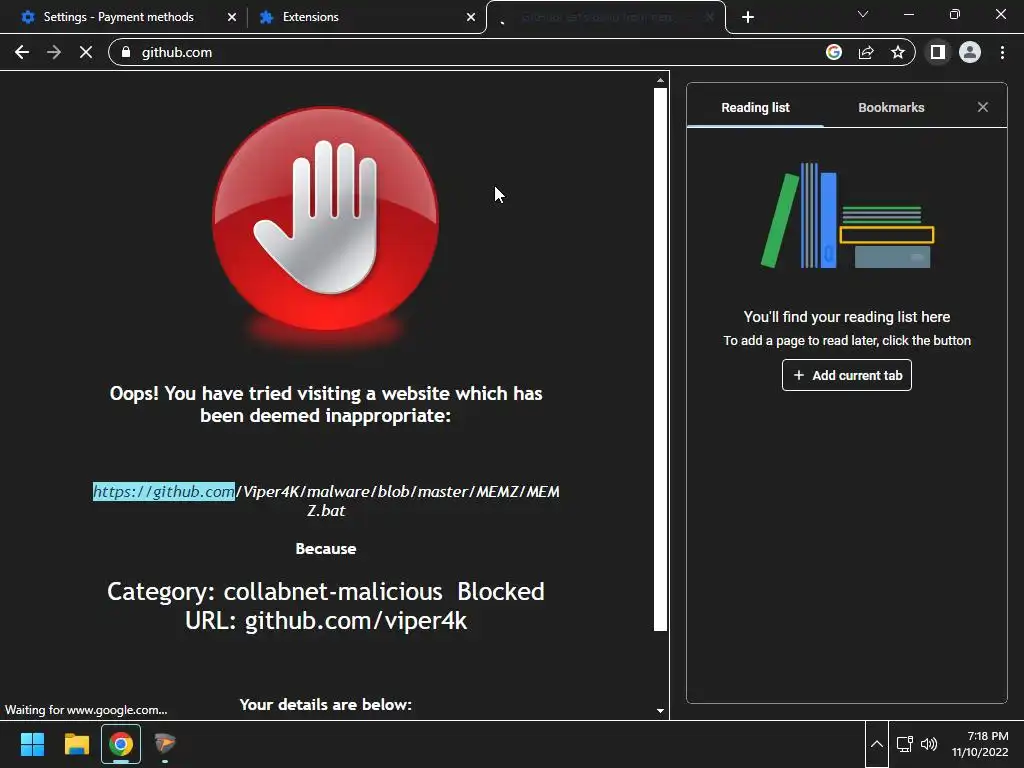This screenshot has width=1024, height=768.
Task: Select the Reading list tab
Action: 755,108
